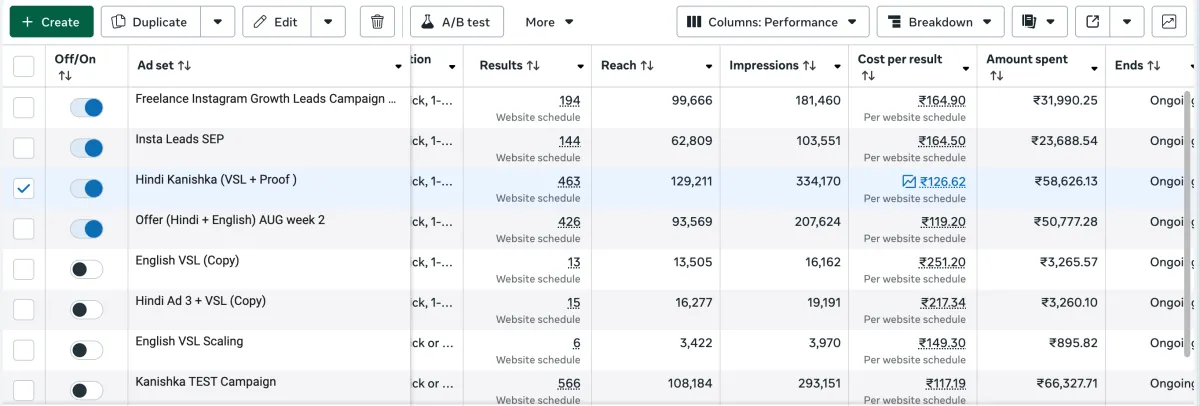Tick the select-all header checkbox
Viewport: 1200px width, 406px height.
pyautogui.click(x=23, y=66)
